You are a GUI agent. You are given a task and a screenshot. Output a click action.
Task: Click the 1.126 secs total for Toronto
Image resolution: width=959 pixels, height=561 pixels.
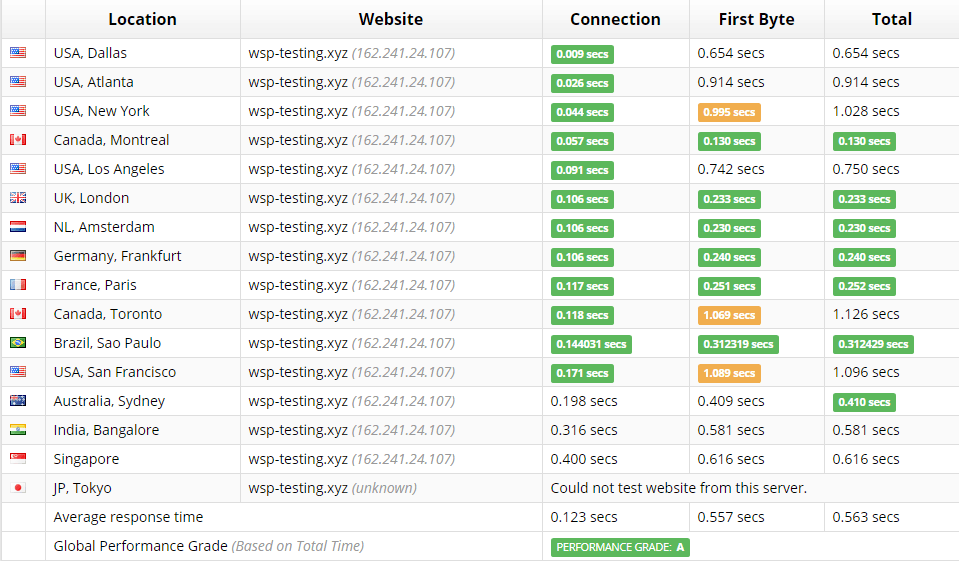pyautogui.click(x=866, y=314)
